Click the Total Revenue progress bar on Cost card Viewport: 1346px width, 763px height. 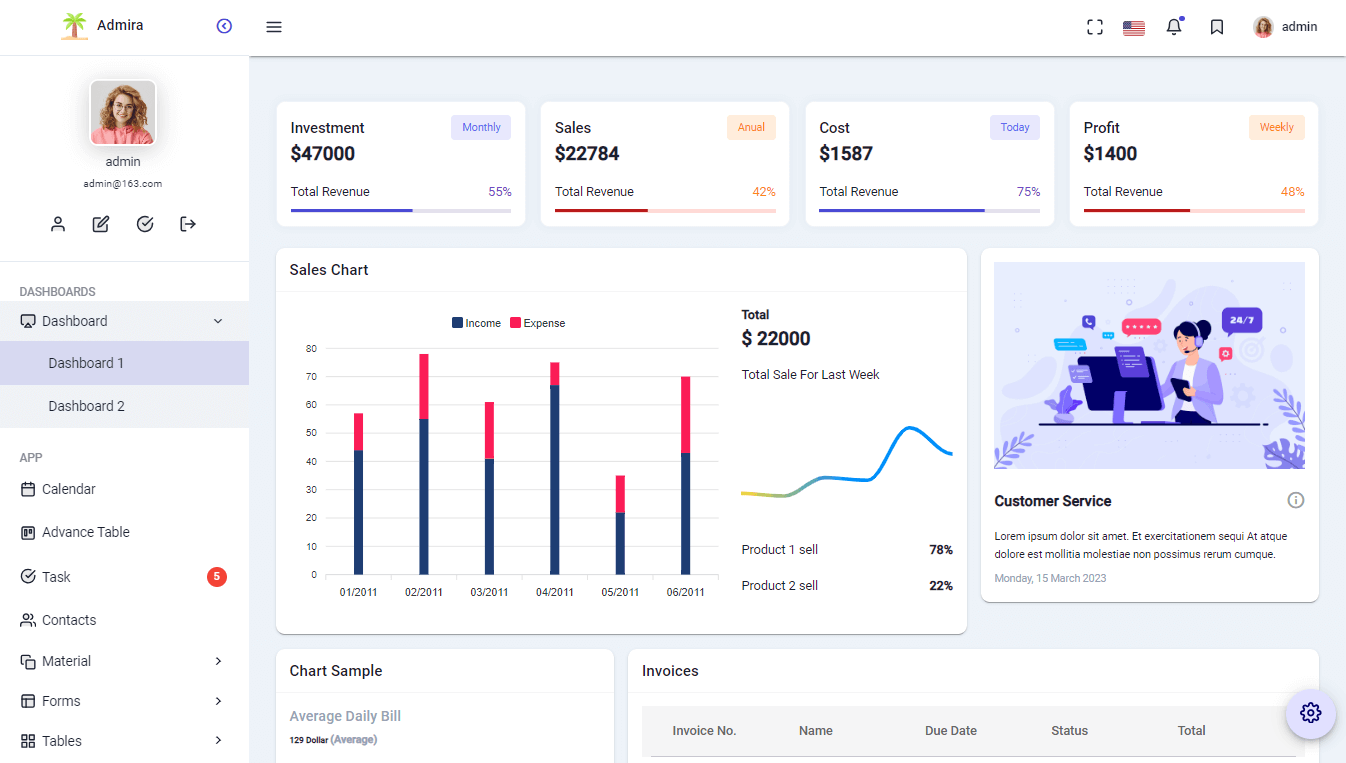pyautogui.click(x=930, y=210)
